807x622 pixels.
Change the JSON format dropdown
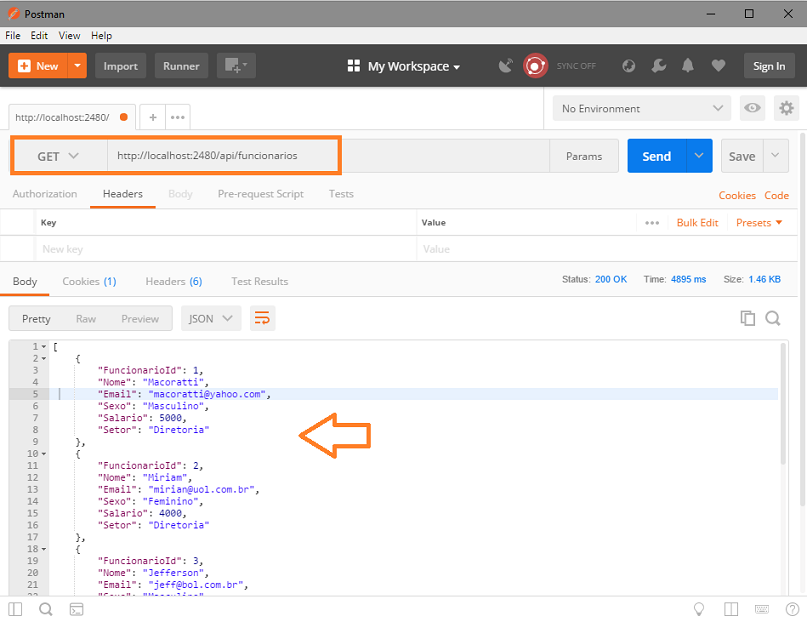[211, 319]
